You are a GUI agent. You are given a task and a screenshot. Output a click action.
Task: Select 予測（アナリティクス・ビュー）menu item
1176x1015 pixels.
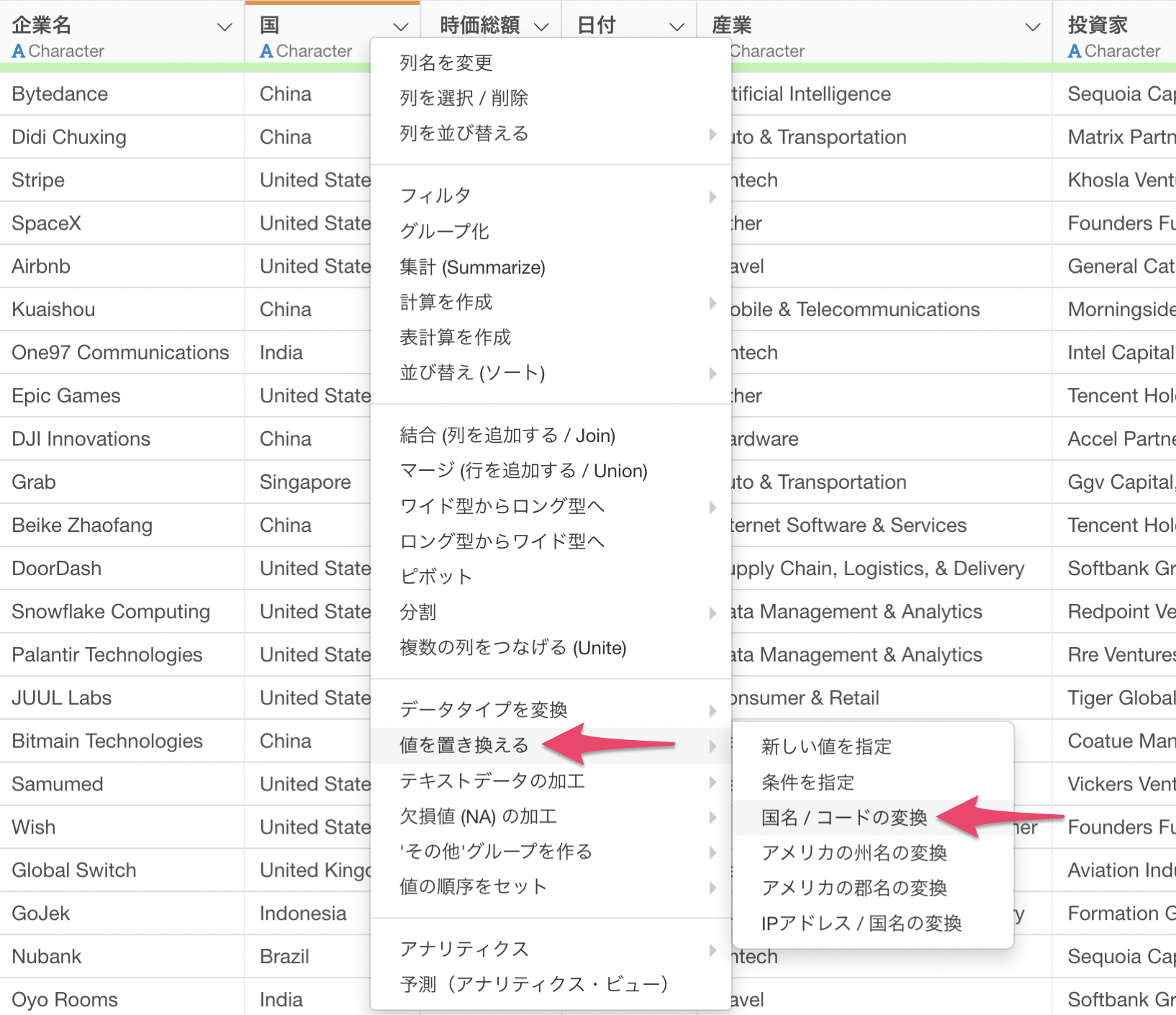(551, 984)
